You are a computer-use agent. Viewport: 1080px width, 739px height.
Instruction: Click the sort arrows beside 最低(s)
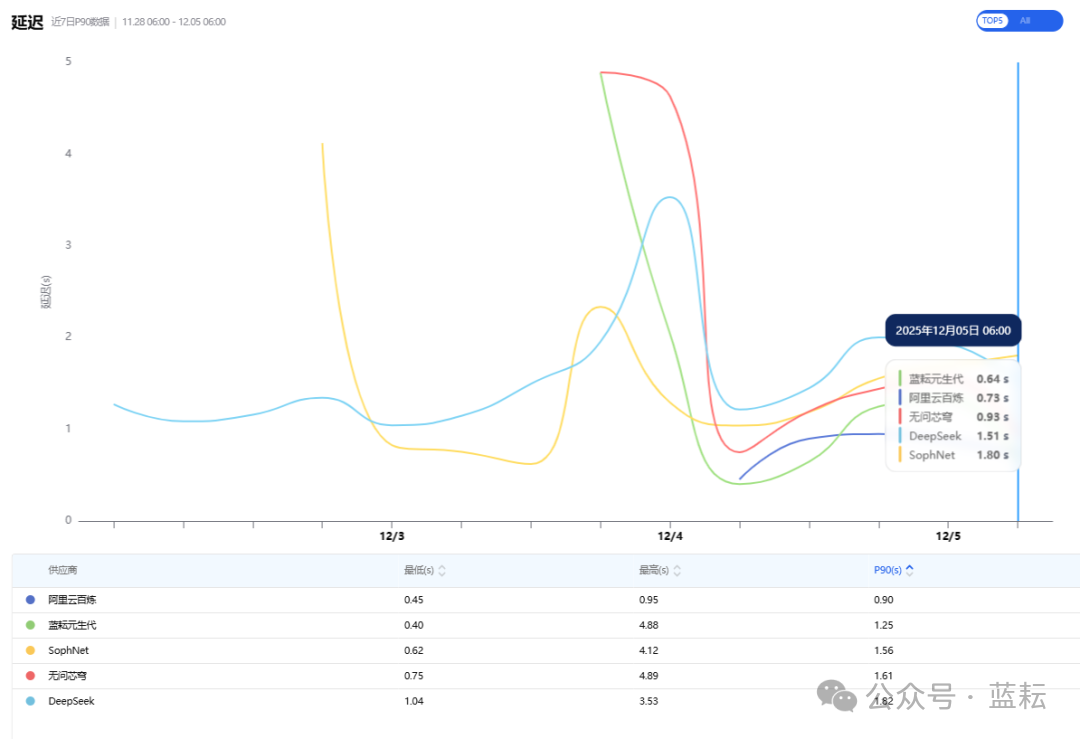coord(442,571)
